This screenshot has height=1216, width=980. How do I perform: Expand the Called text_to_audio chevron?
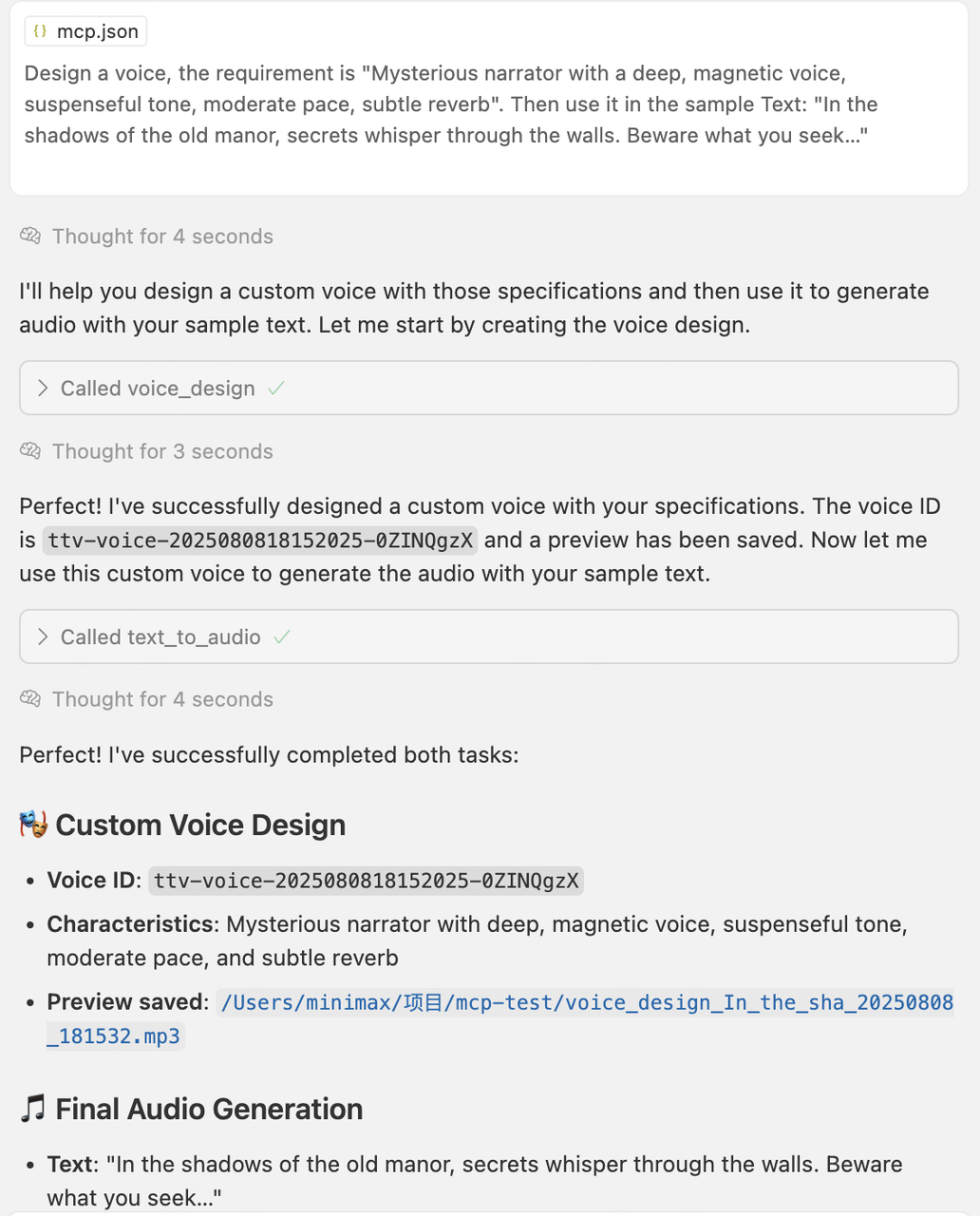pos(43,637)
